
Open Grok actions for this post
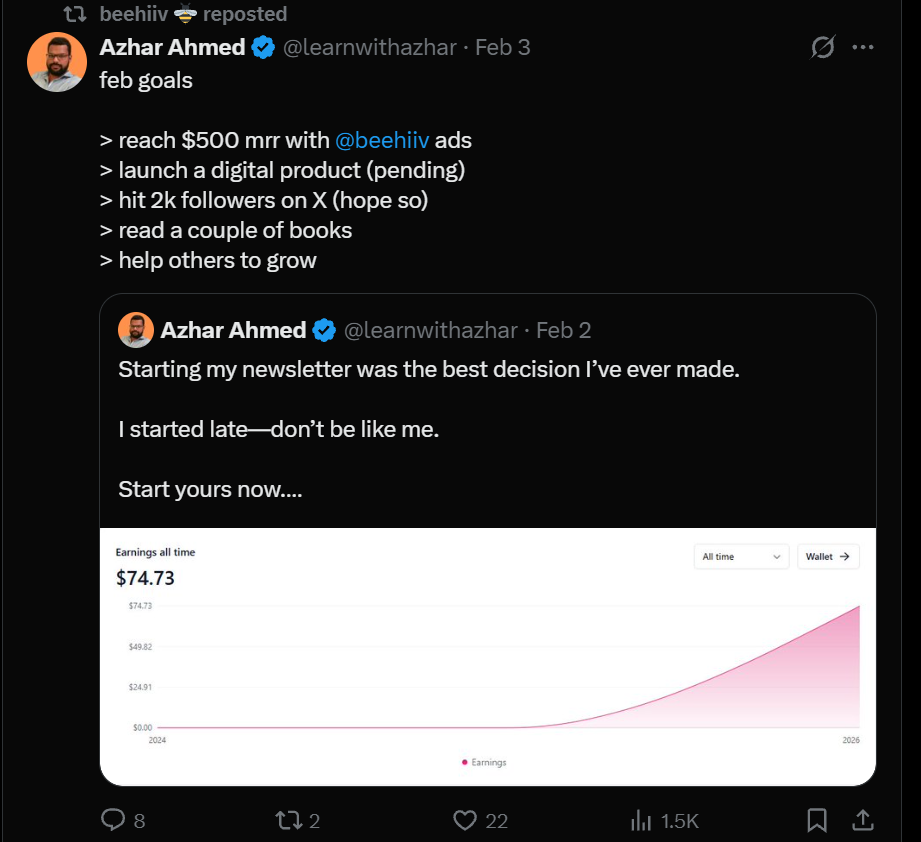pos(821,46)
